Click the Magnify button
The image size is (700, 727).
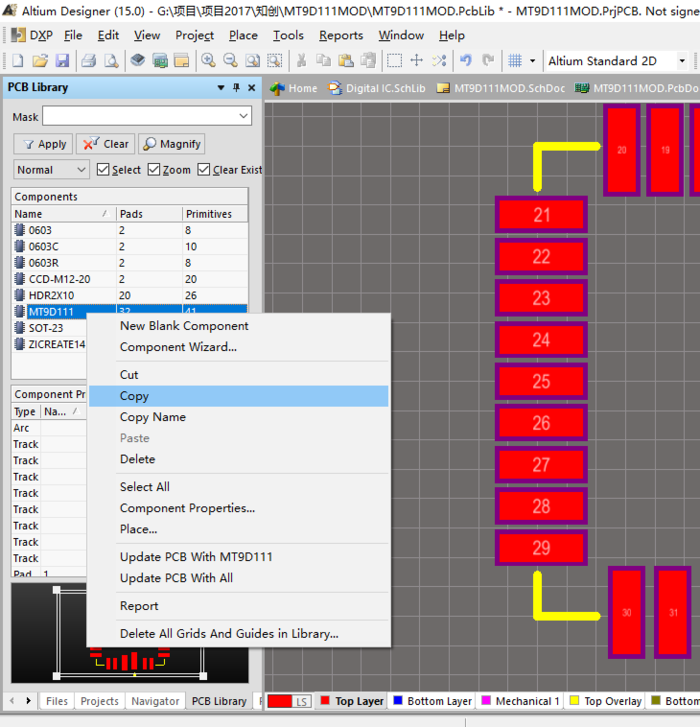pyautogui.click(x=172, y=144)
